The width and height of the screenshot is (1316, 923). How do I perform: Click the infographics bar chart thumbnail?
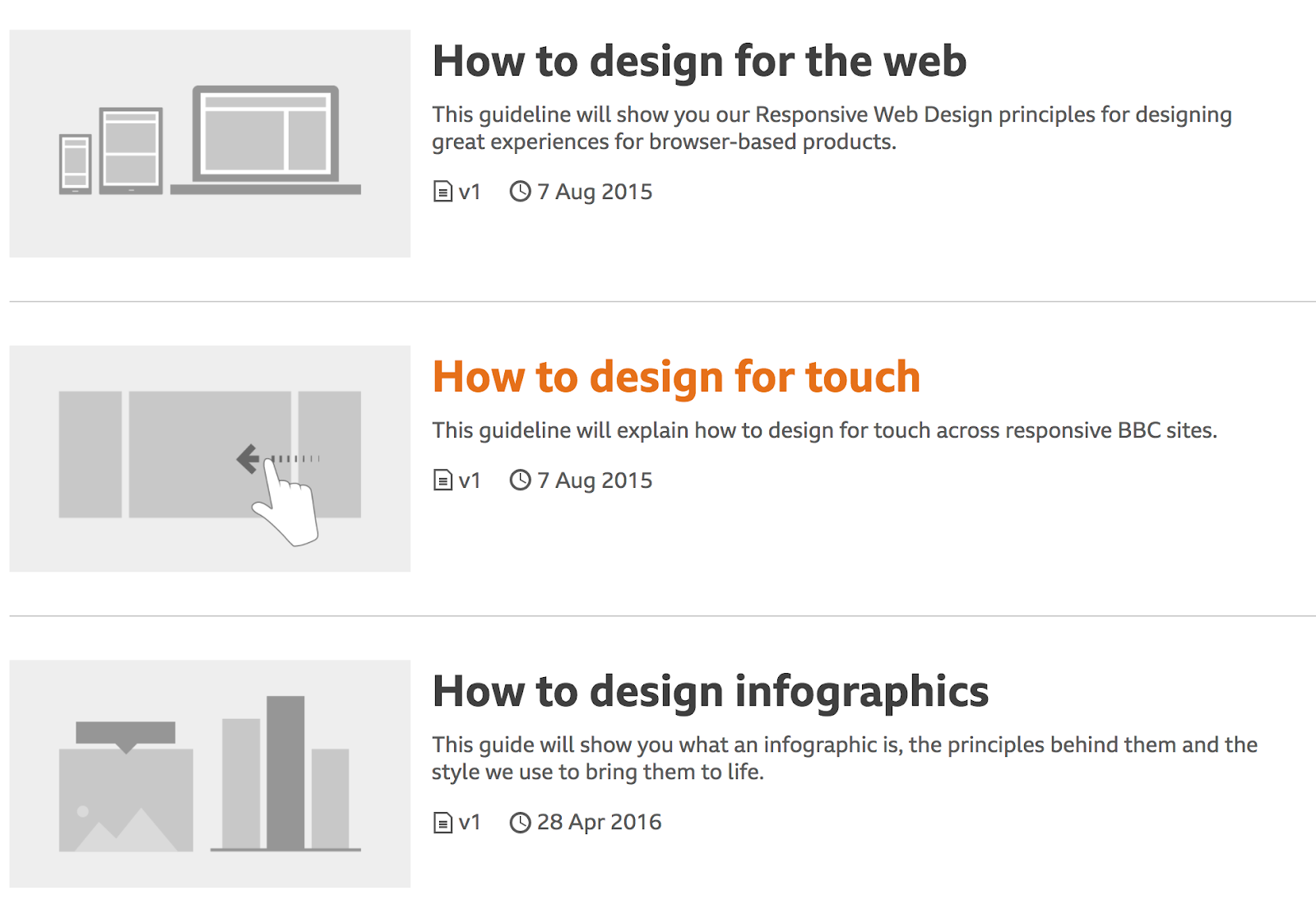(x=210, y=773)
